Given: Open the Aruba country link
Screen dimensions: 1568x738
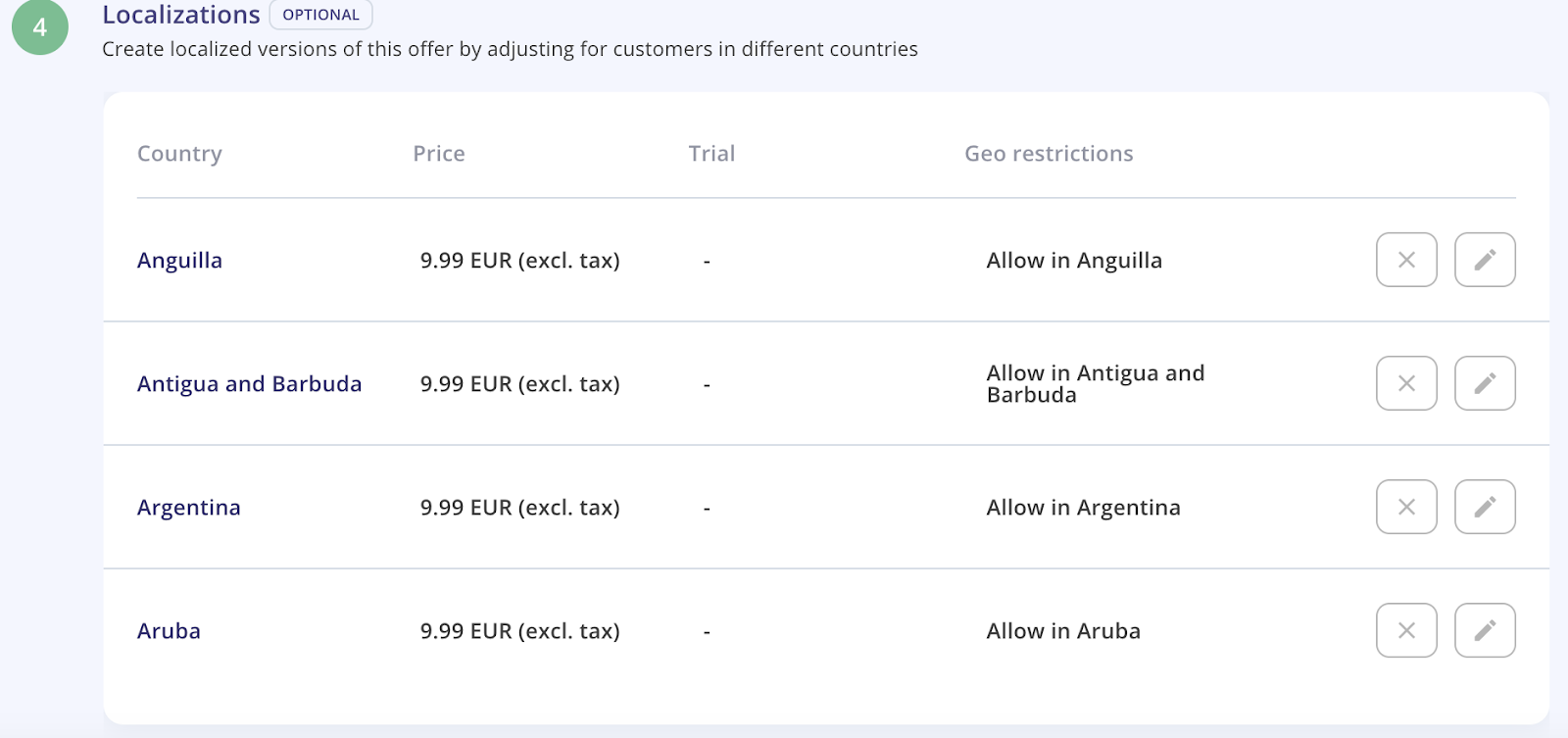Looking at the screenshot, I should coord(169,631).
